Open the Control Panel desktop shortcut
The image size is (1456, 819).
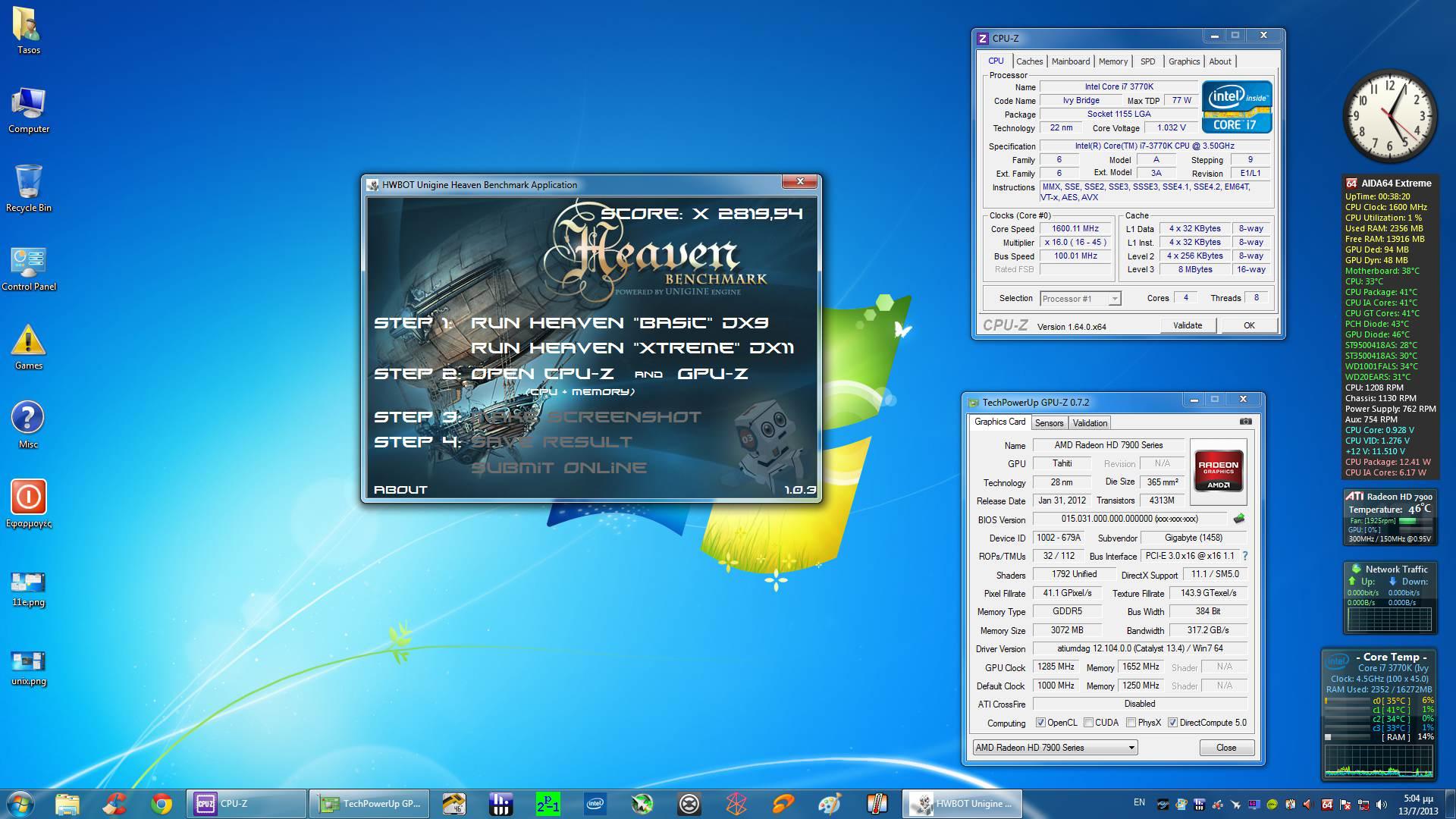point(28,268)
